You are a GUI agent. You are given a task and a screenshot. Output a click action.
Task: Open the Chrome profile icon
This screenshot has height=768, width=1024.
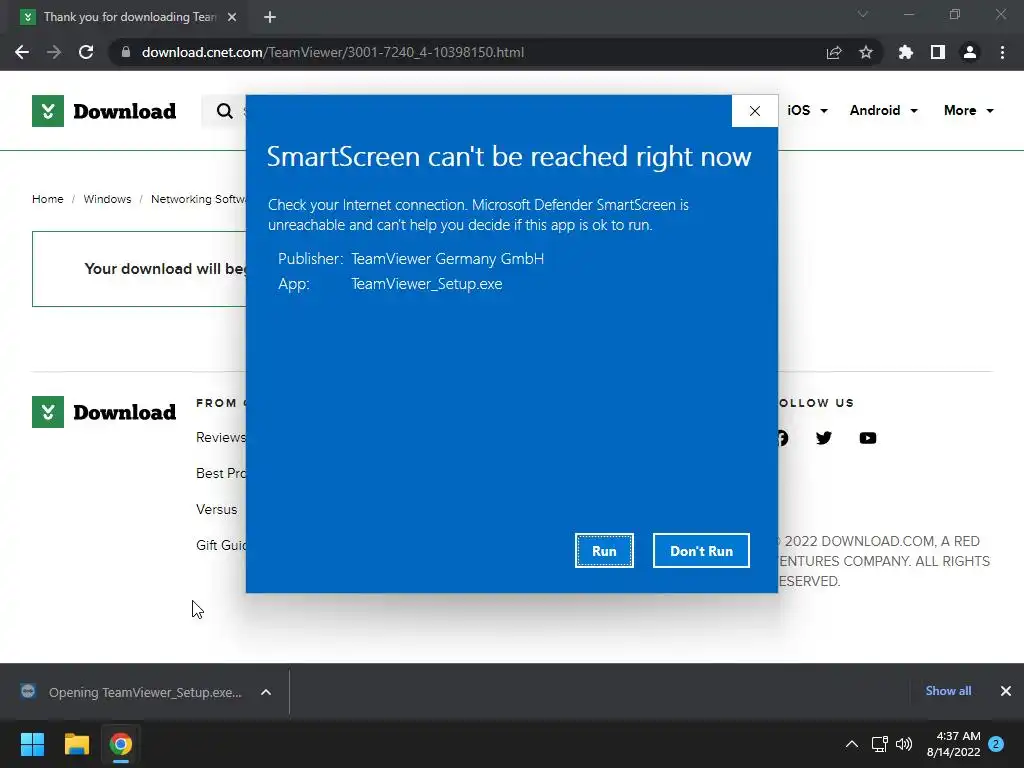tap(970, 52)
